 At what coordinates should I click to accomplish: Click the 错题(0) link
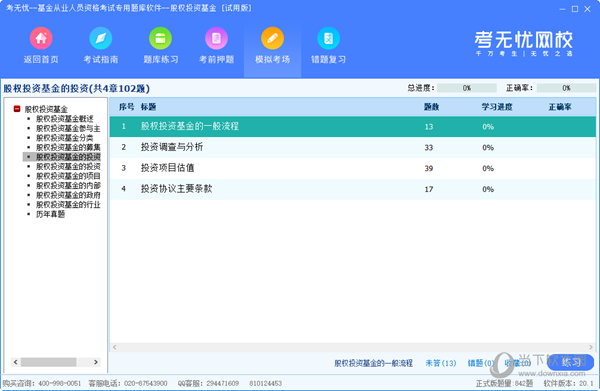[481, 363]
